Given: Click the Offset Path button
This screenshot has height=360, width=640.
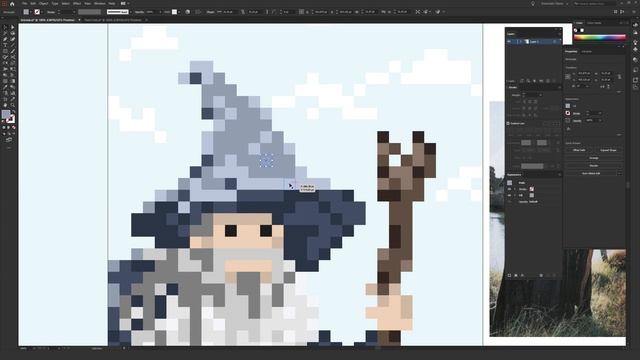Looking at the screenshot, I should coord(579,150).
